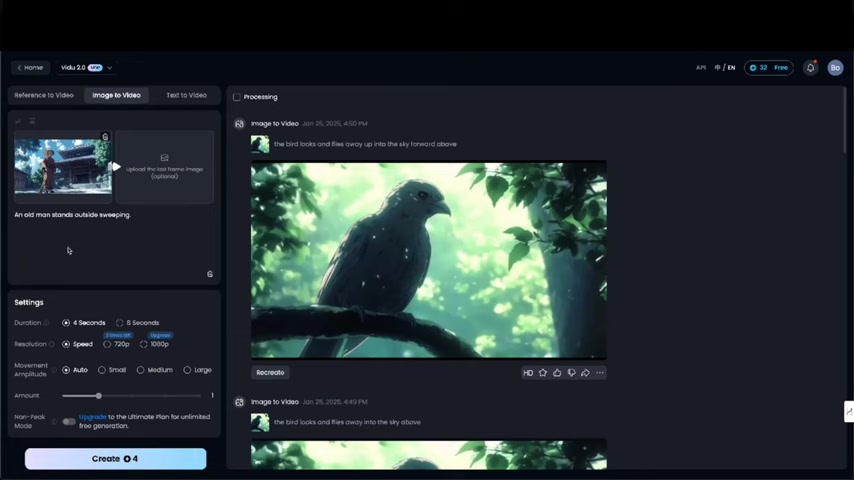This screenshot has width=854, height=480.
Task: Click the HD upscale icon
Action: pos(528,373)
